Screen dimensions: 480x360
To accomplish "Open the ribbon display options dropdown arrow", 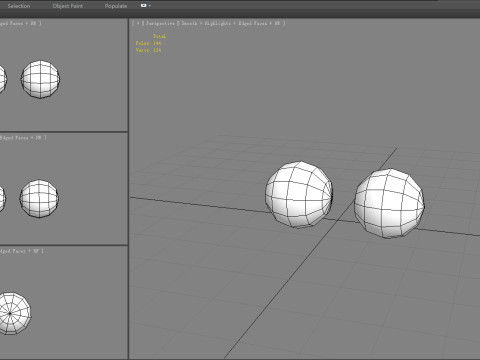I will click(x=150, y=6).
